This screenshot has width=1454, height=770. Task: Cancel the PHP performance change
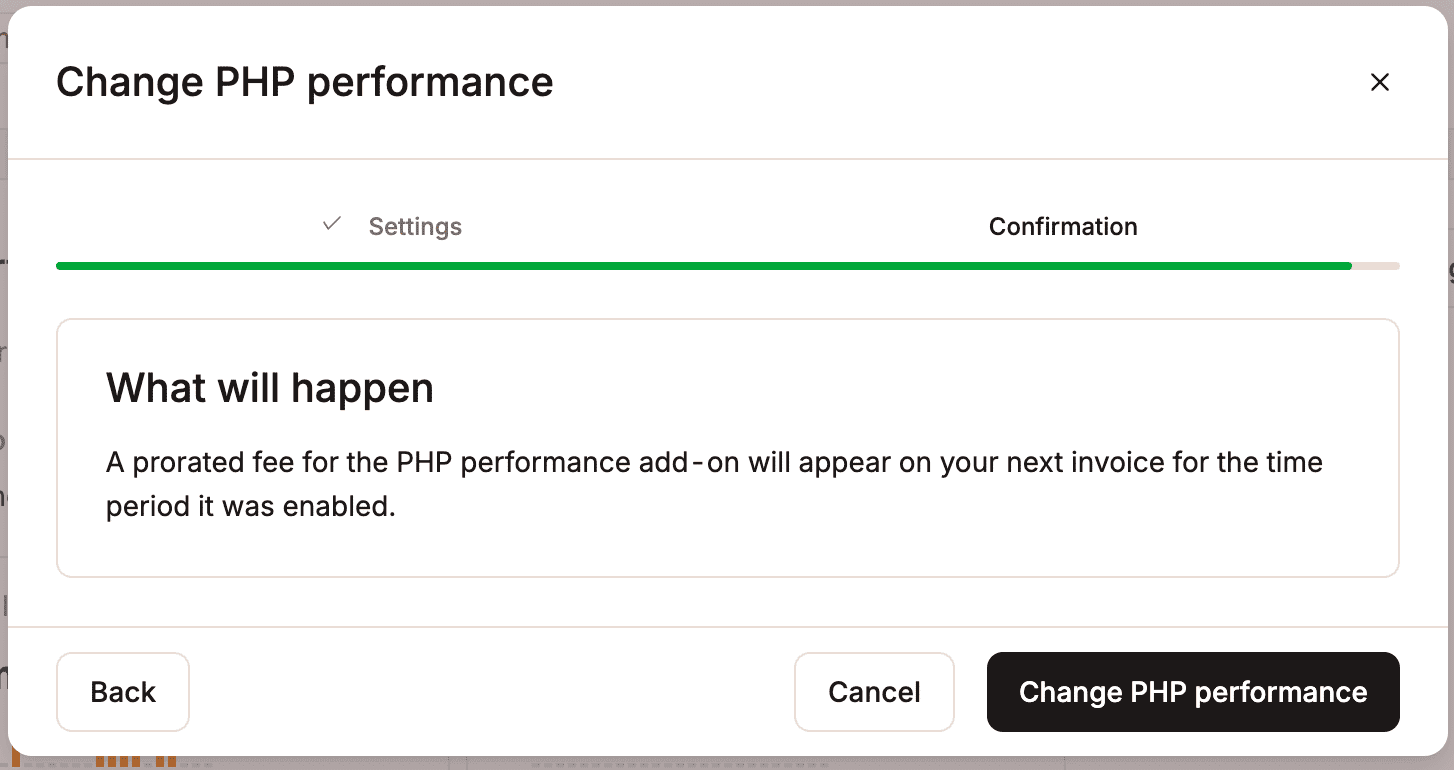[x=874, y=691]
